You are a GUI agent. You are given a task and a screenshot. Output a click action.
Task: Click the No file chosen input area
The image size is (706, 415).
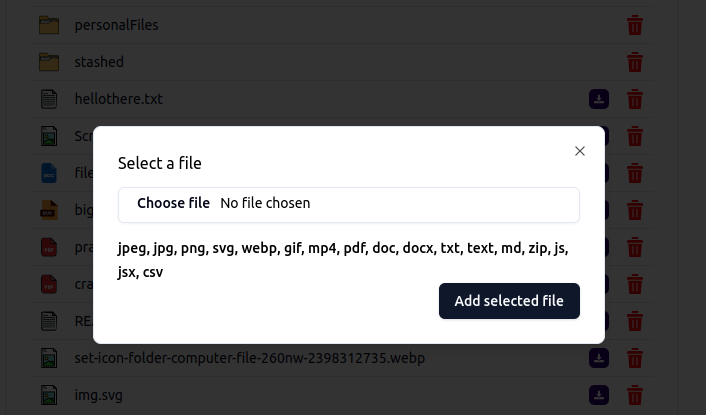click(265, 203)
